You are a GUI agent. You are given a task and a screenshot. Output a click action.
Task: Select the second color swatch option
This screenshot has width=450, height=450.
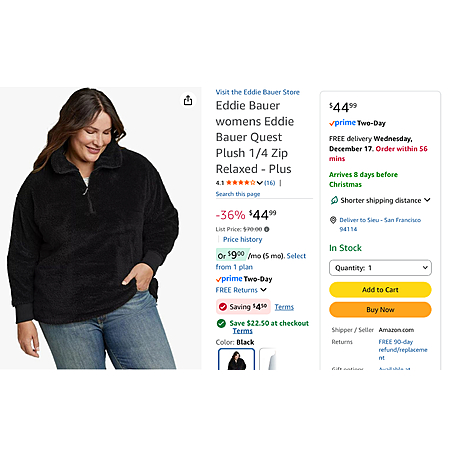268,359
